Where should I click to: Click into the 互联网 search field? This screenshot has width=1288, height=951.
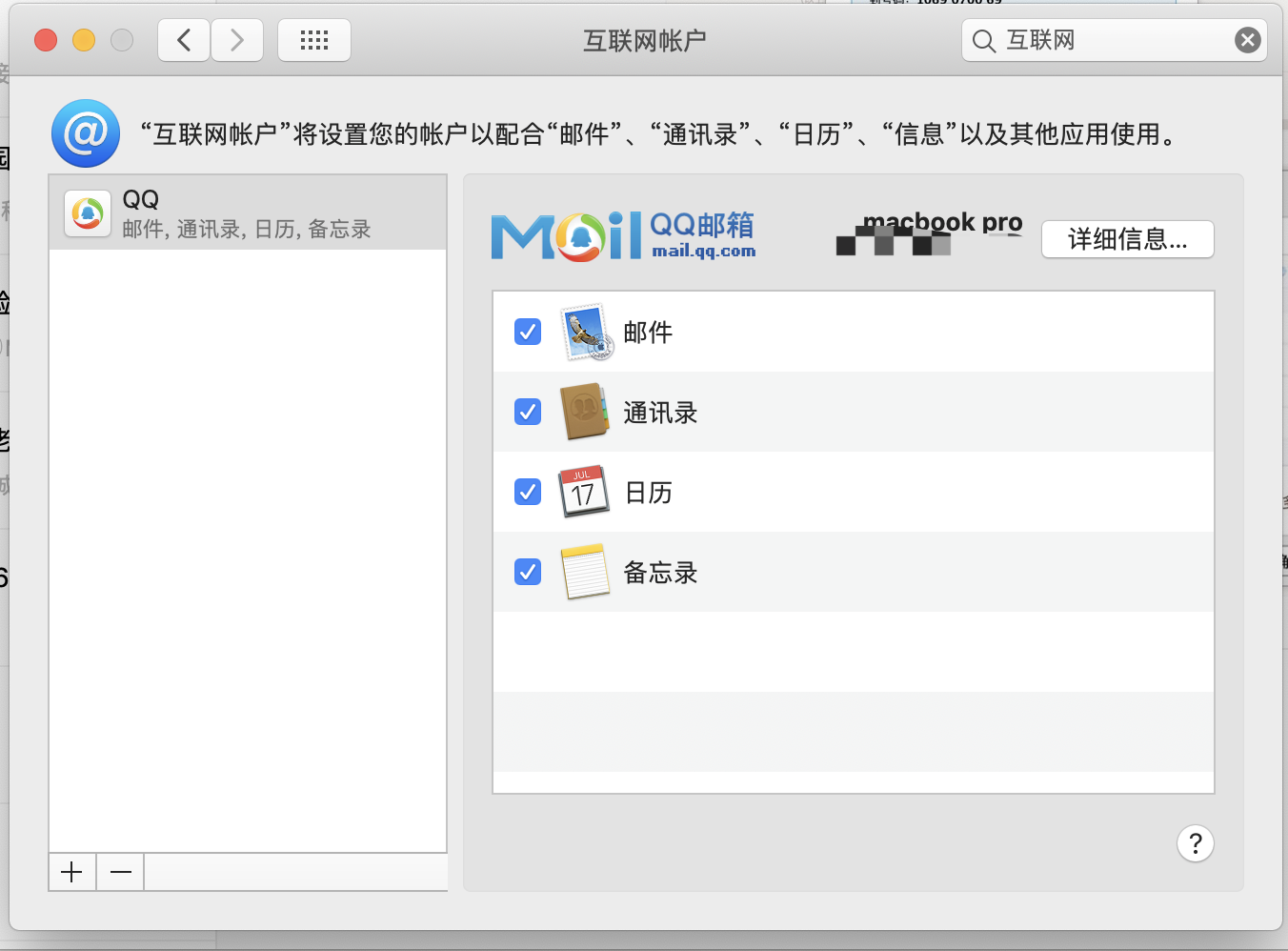point(1115,40)
